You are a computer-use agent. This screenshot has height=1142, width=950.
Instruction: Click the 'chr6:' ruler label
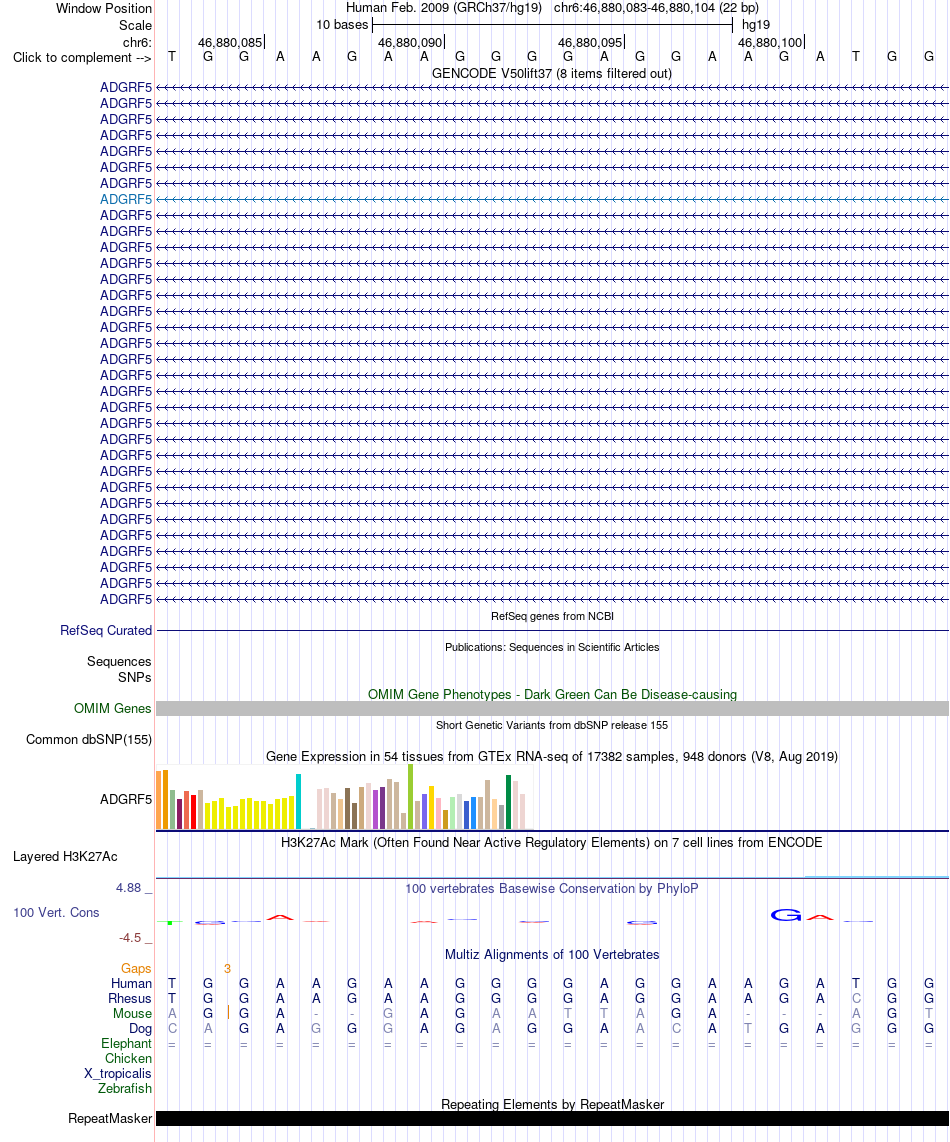coord(137,42)
